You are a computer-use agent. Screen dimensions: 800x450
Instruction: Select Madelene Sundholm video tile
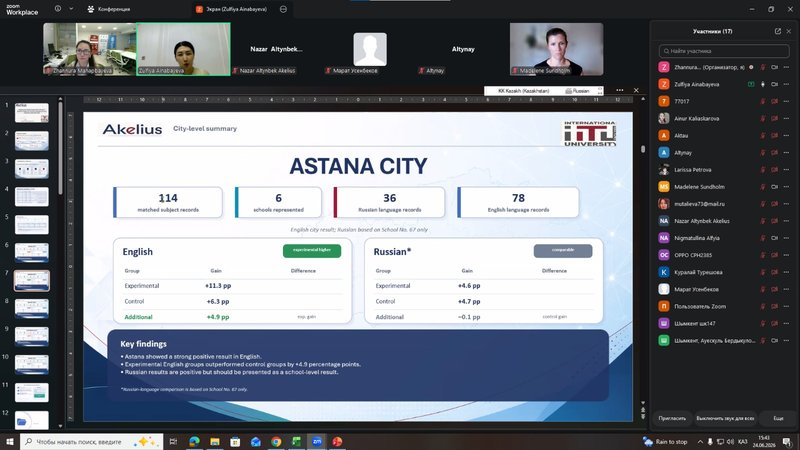click(x=556, y=49)
